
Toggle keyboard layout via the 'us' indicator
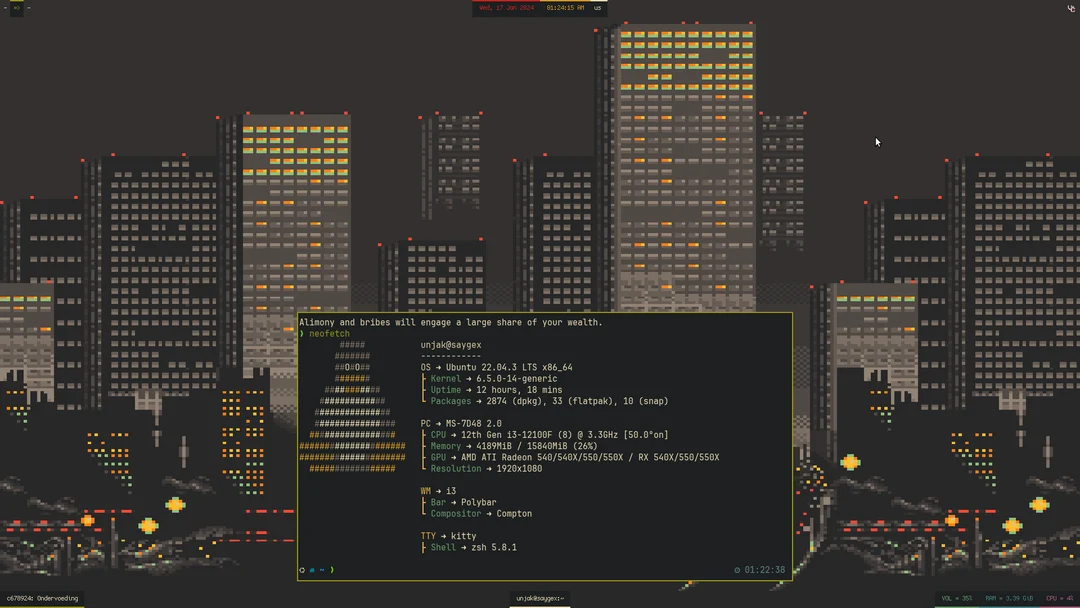pos(597,7)
